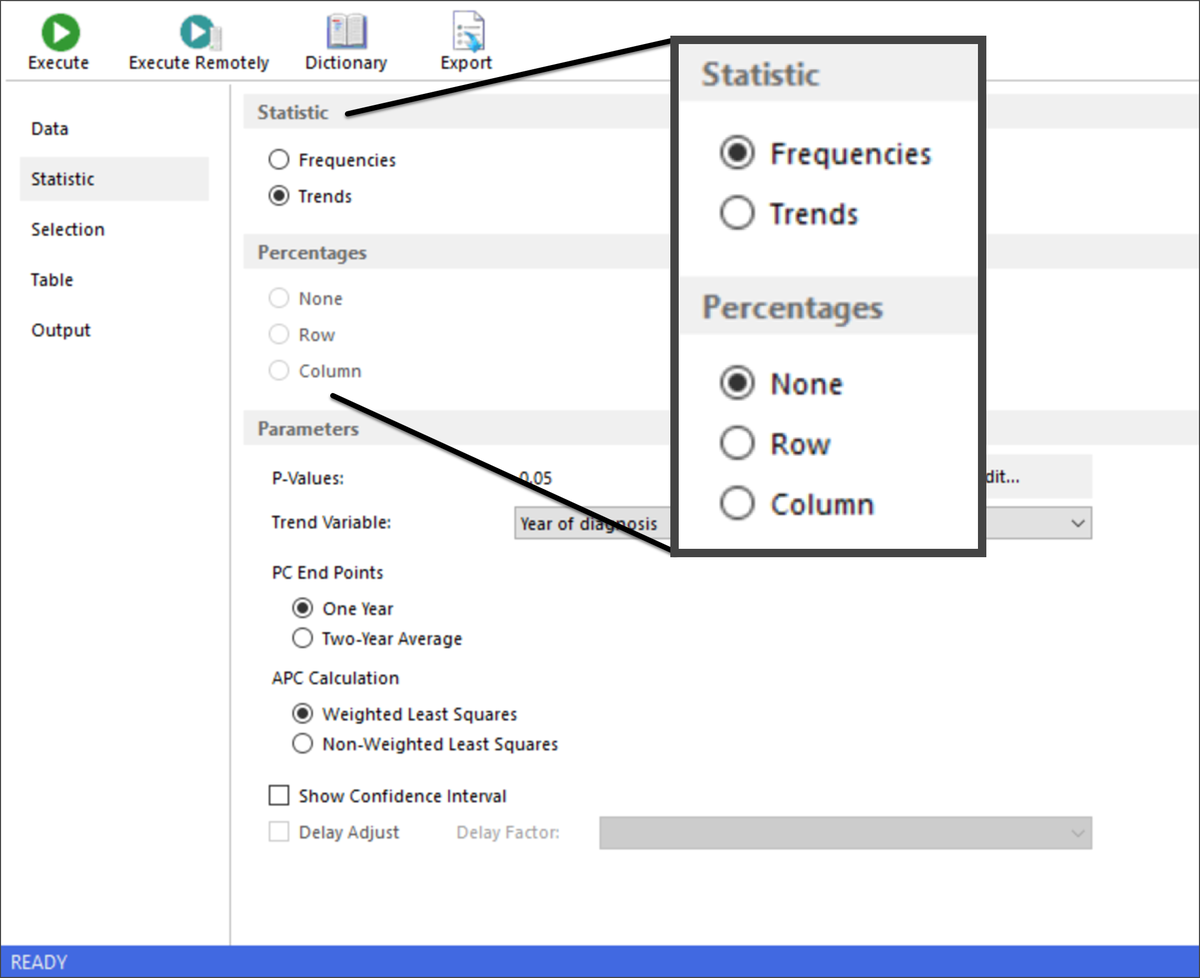Viewport: 1200px width, 978px height.
Task: Toggle the Delay Adjust checkbox
Action: coord(279,832)
